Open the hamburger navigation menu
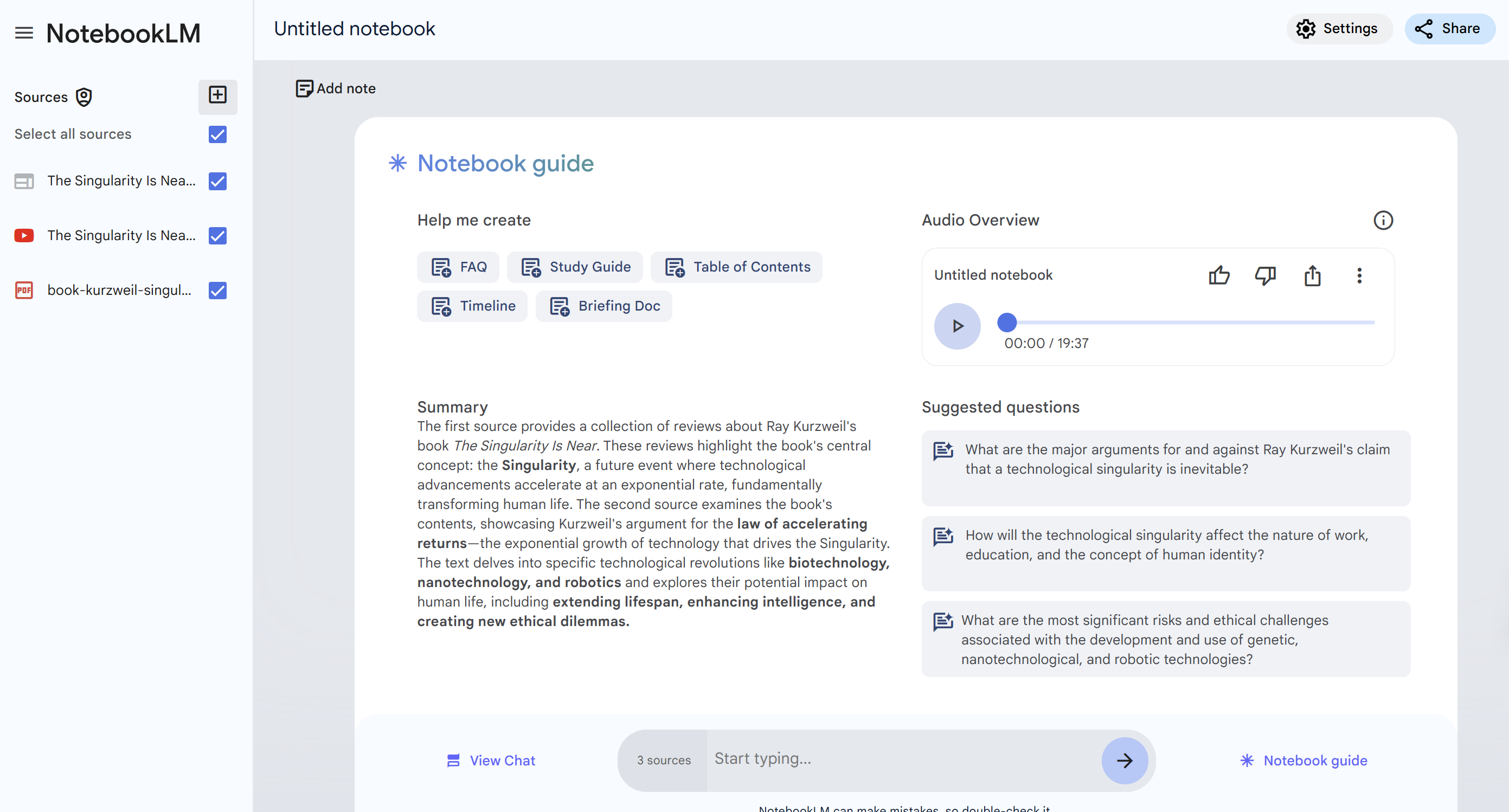This screenshot has width=1509, height=812. [x=24, y=33]
